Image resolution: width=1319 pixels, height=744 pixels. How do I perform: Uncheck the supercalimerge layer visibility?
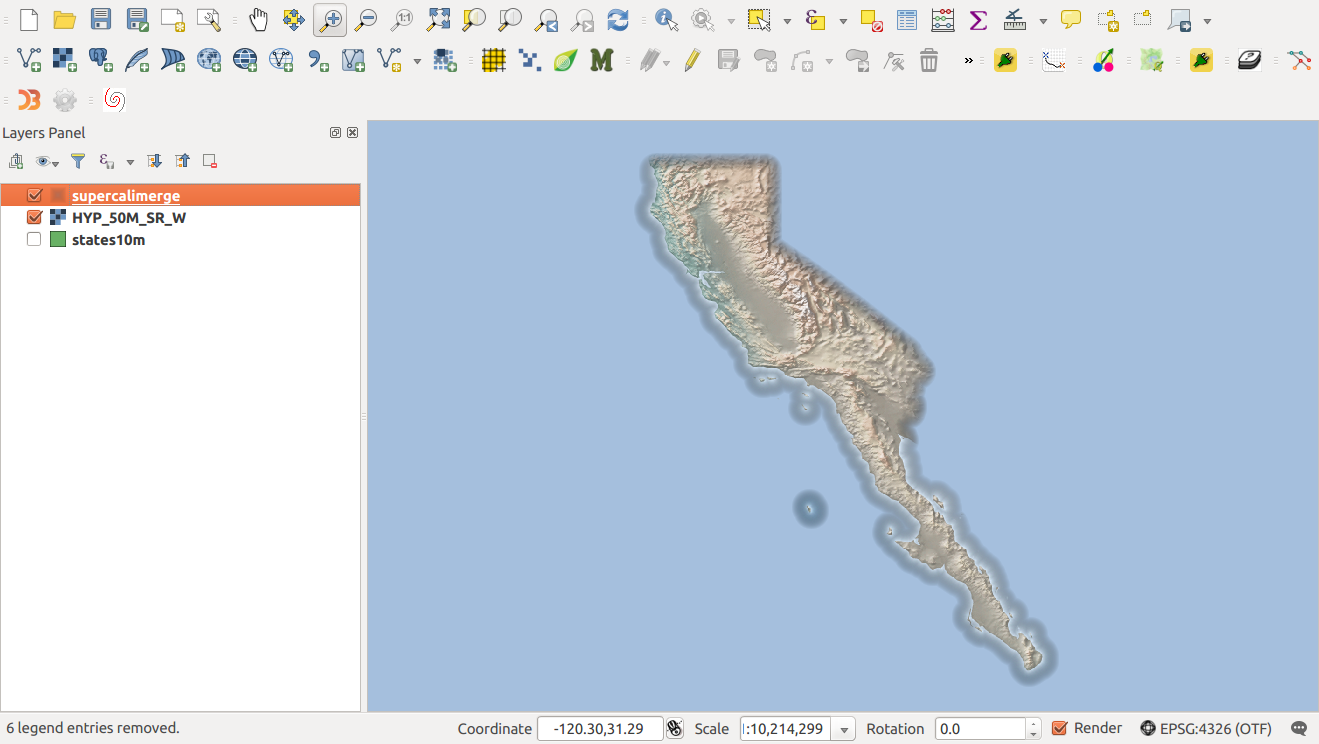coord(34,195)
